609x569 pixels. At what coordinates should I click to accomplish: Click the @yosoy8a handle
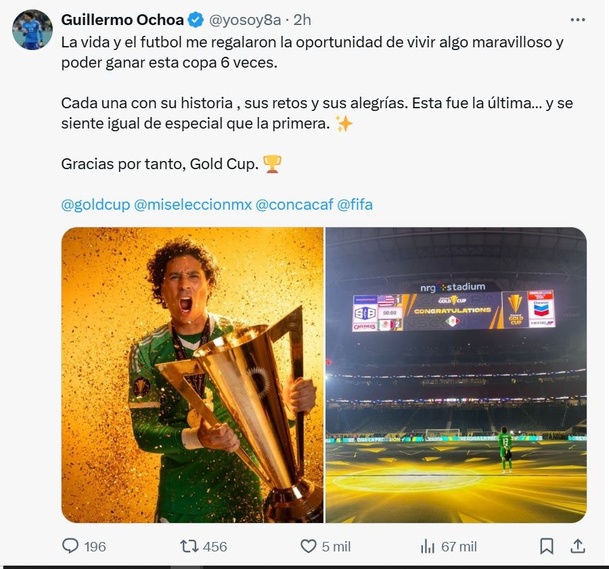click(x=251, y=19)
